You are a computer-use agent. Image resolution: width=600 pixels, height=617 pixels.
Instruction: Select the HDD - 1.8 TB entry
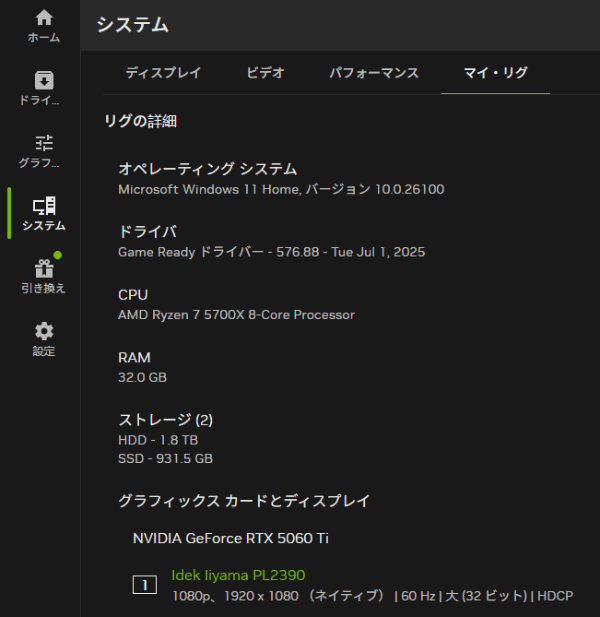[158, 440]
